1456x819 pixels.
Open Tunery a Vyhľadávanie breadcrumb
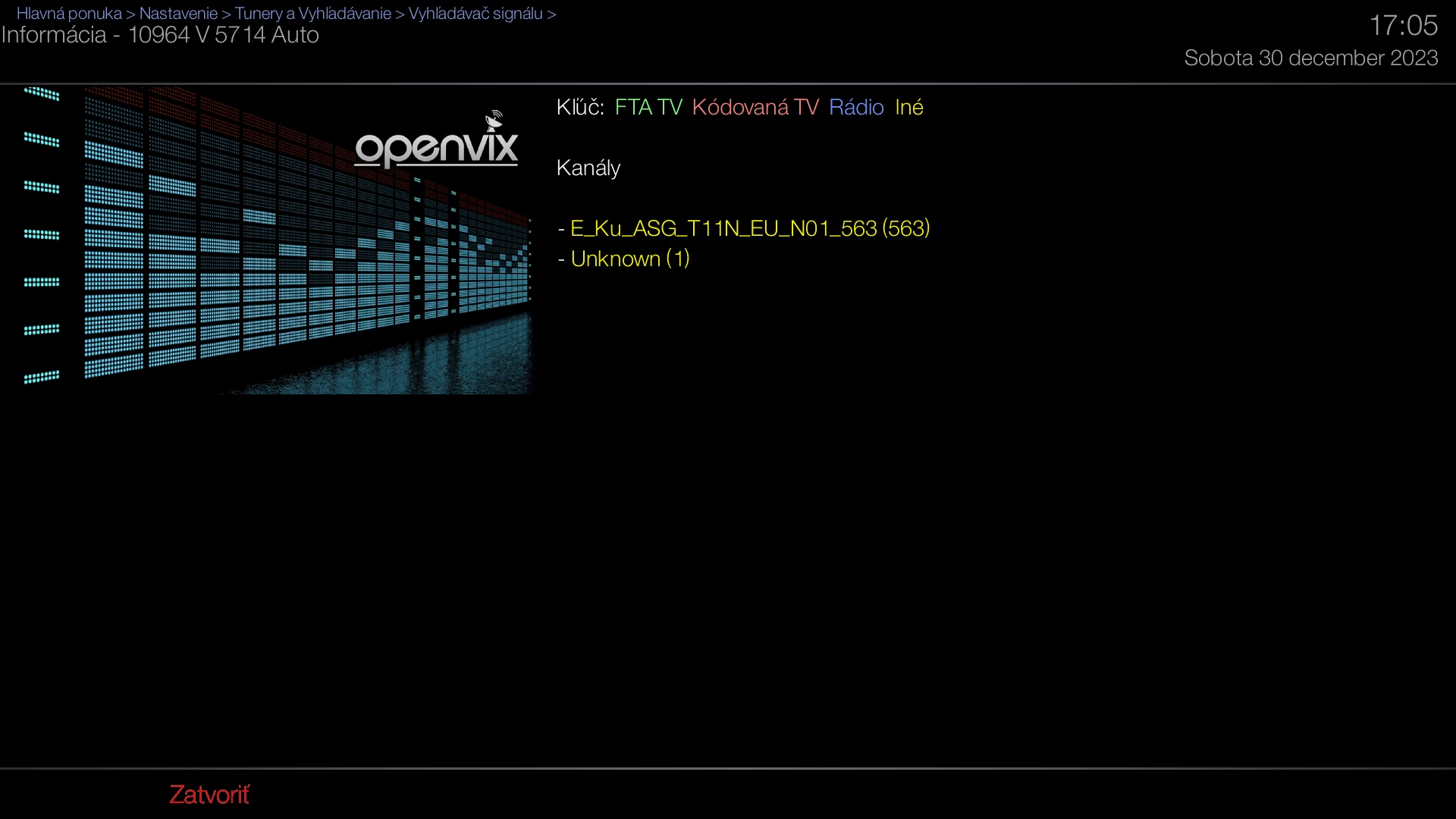(312, 14)
